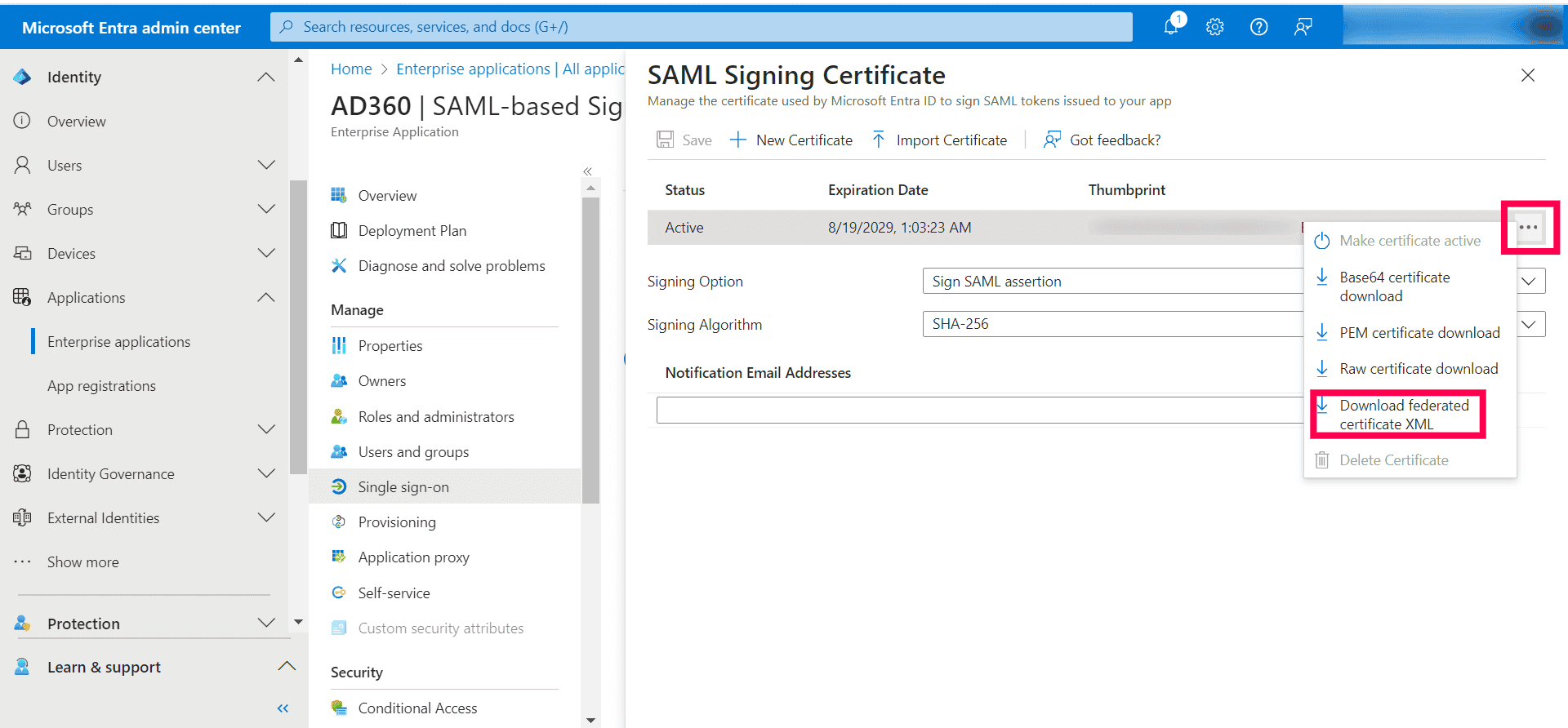The image size is (1568, 728).
Task: Expand the Groups section in sidebar
Action: click(x=266, y=209)
